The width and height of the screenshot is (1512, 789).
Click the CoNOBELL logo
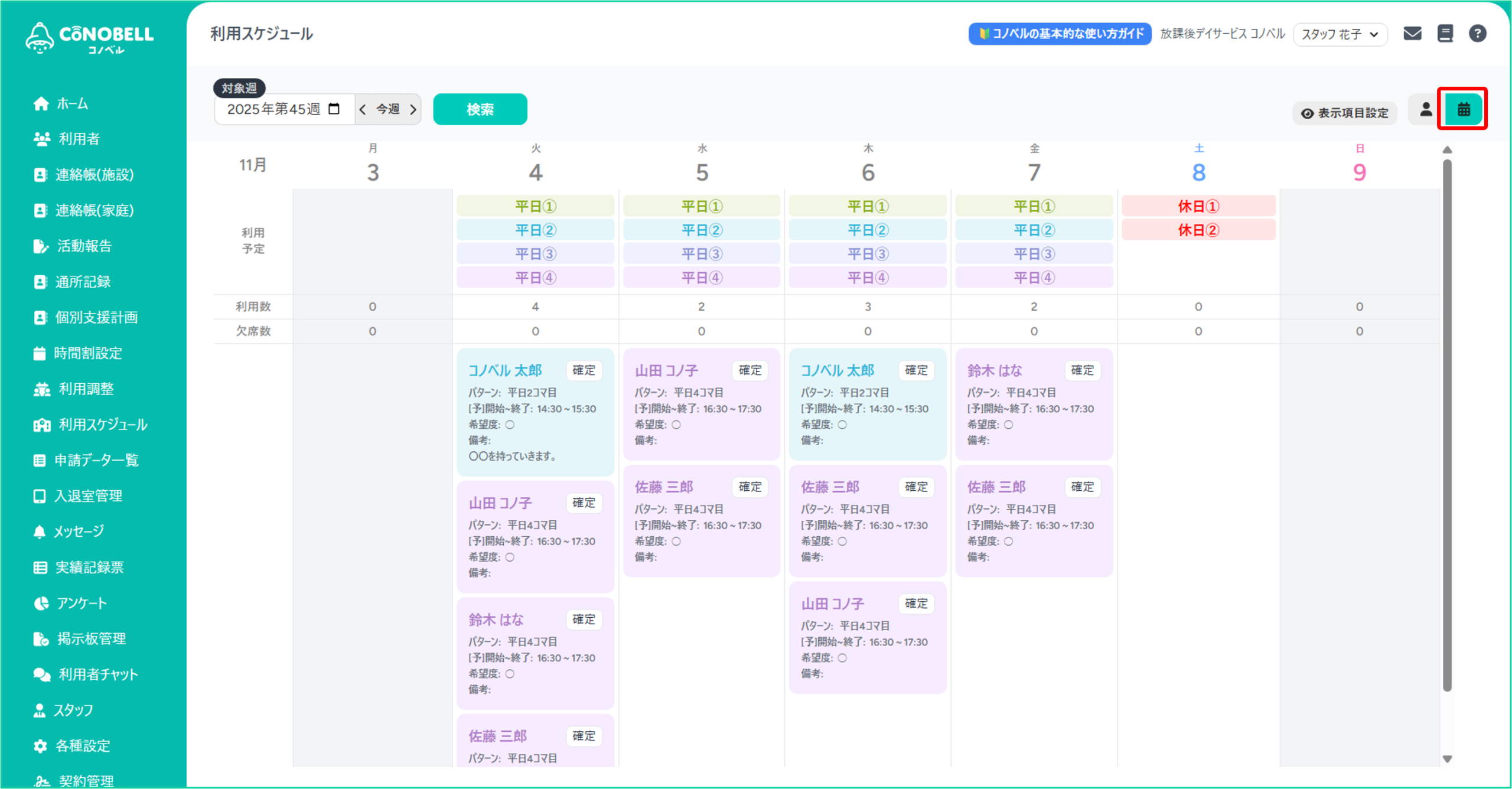(x=90, y=38)
